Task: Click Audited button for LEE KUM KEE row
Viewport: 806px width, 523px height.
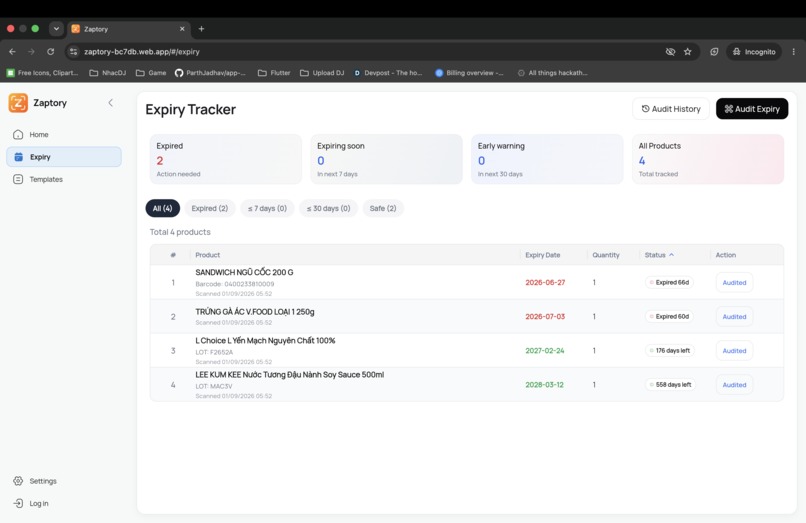Action: pos(734,385)
